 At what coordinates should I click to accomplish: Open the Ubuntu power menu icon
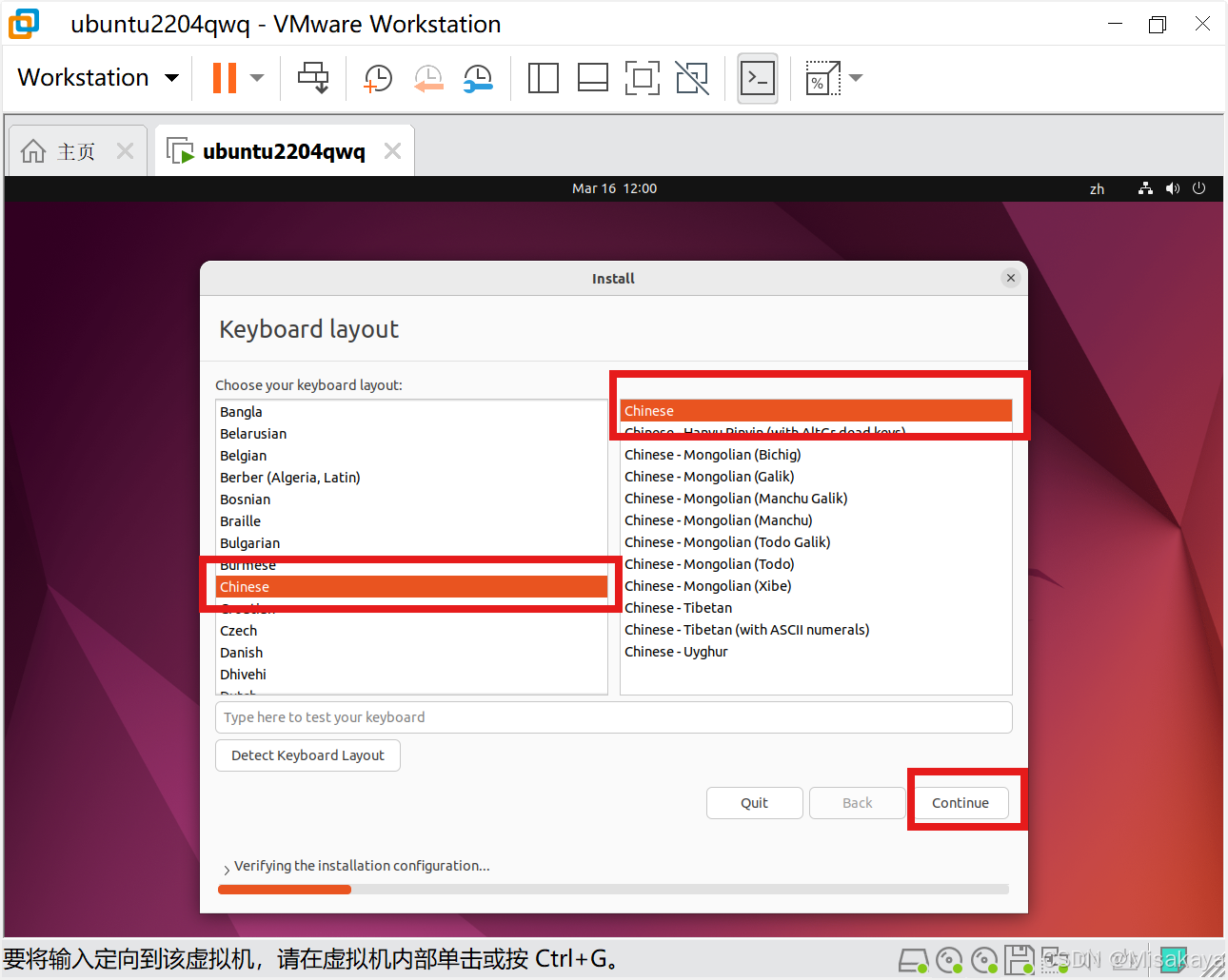1198,188
